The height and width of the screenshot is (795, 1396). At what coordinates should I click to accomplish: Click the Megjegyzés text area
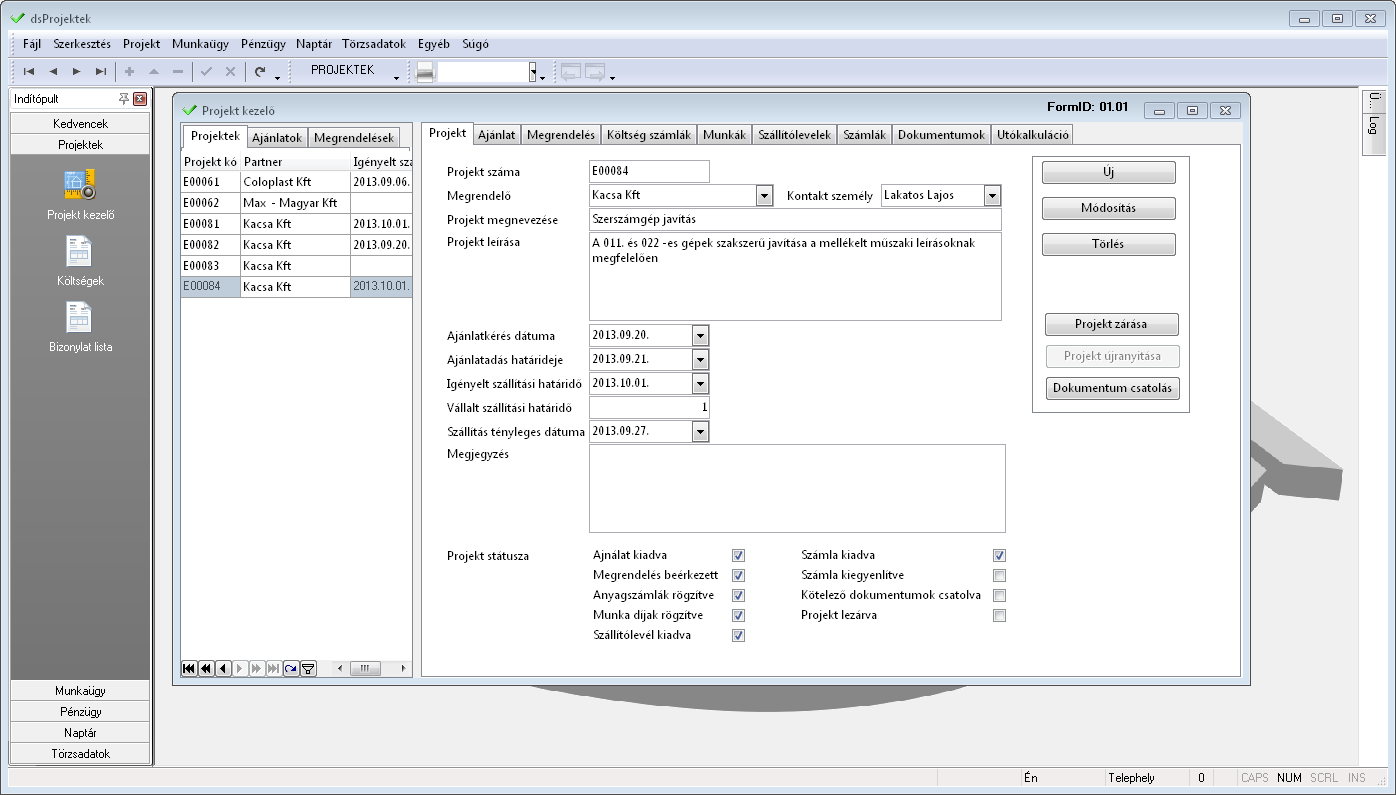point(797,488)
